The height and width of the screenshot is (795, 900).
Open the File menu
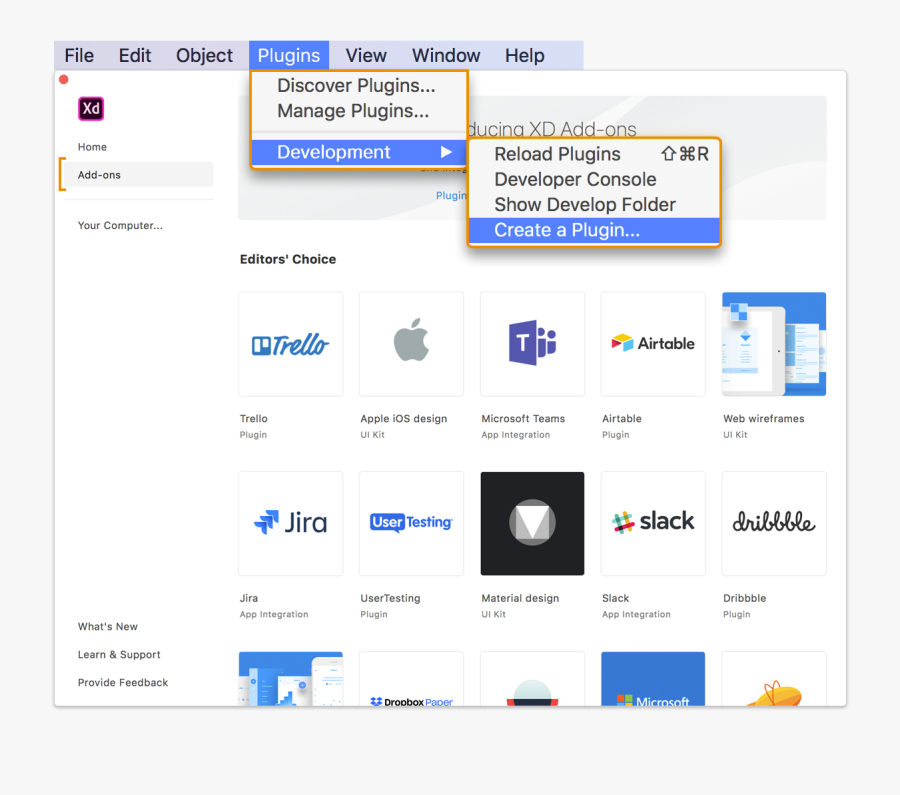click(79, 56)
